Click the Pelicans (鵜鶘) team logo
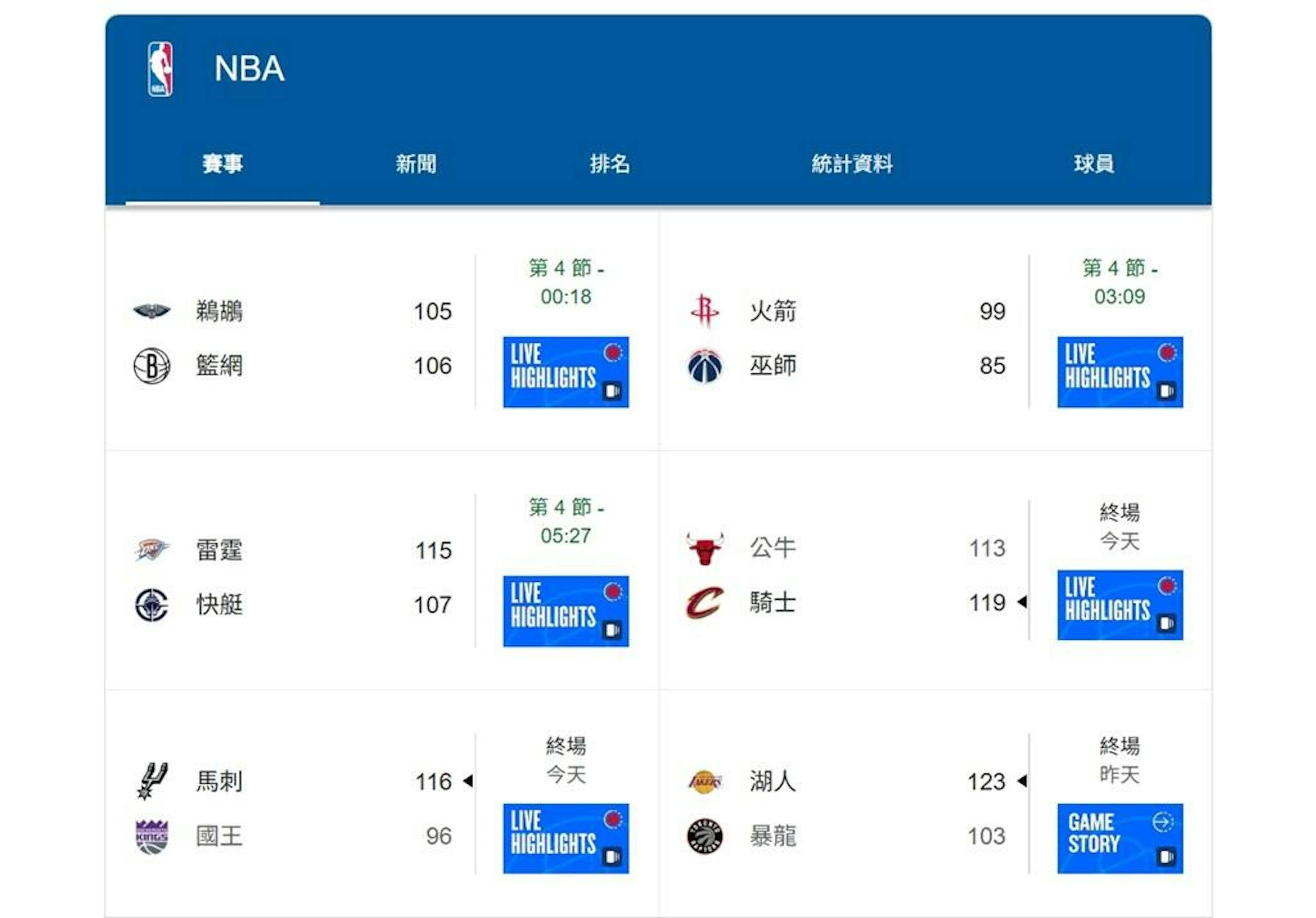This screenshot has width=1316, height=918. point(151,311)
